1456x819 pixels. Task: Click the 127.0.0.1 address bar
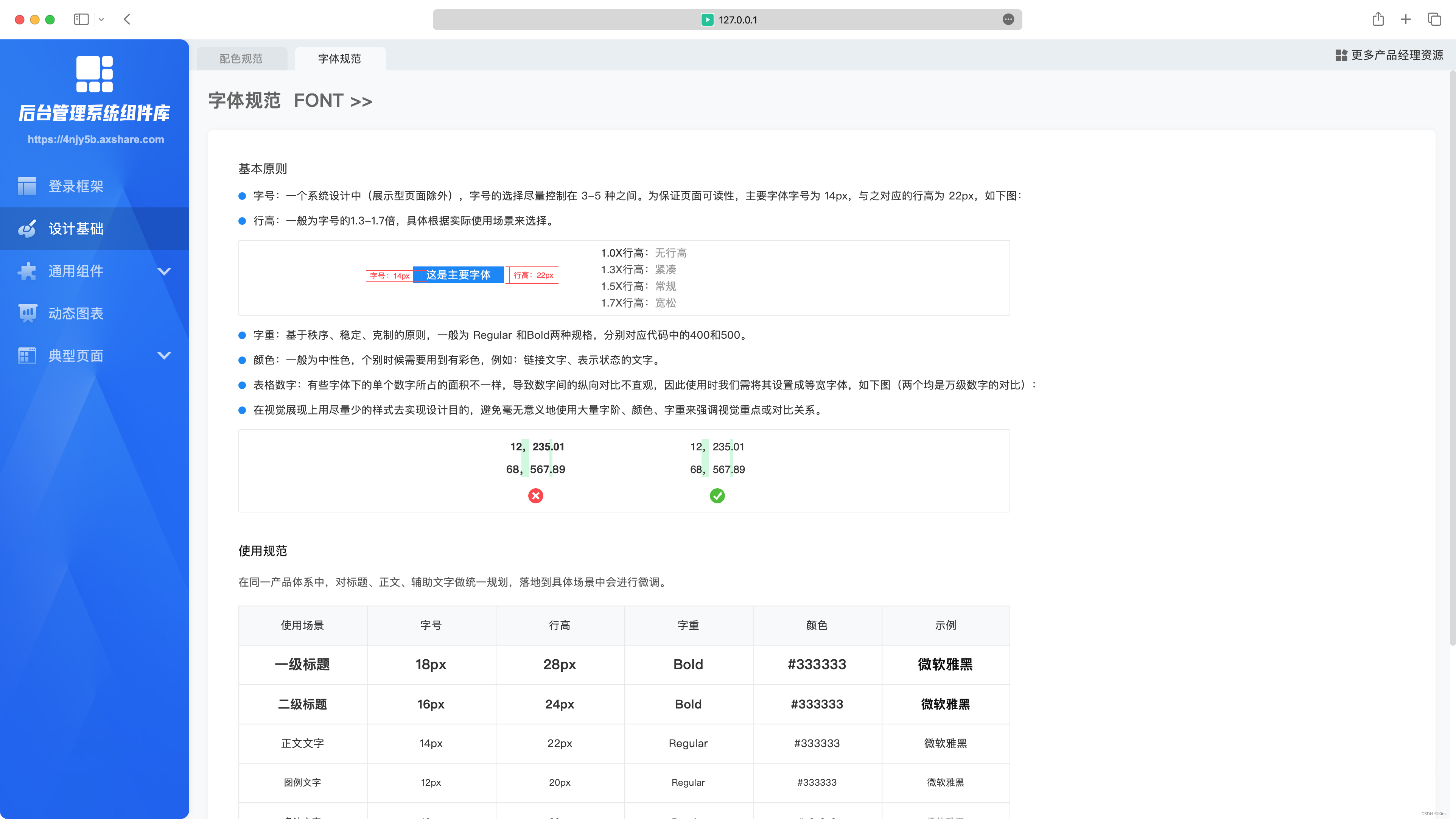727,20
